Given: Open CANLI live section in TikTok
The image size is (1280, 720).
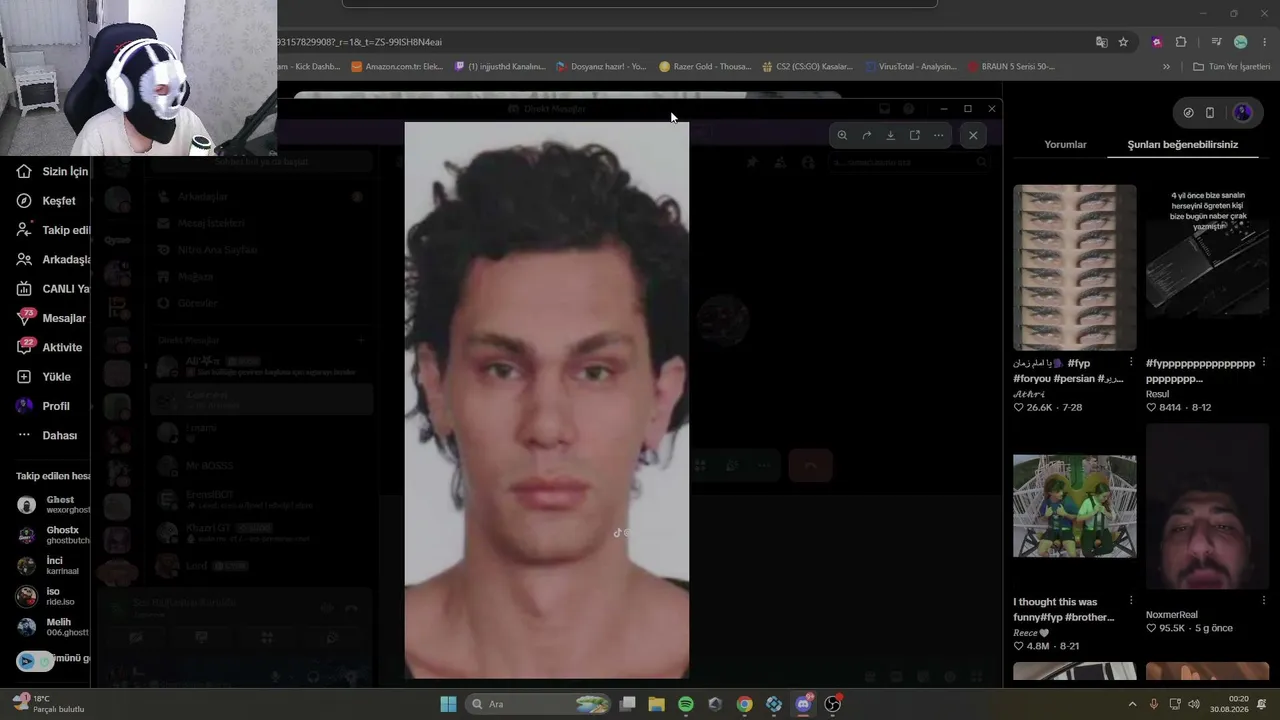Looking at the screenshot, I should click(52, 289).
